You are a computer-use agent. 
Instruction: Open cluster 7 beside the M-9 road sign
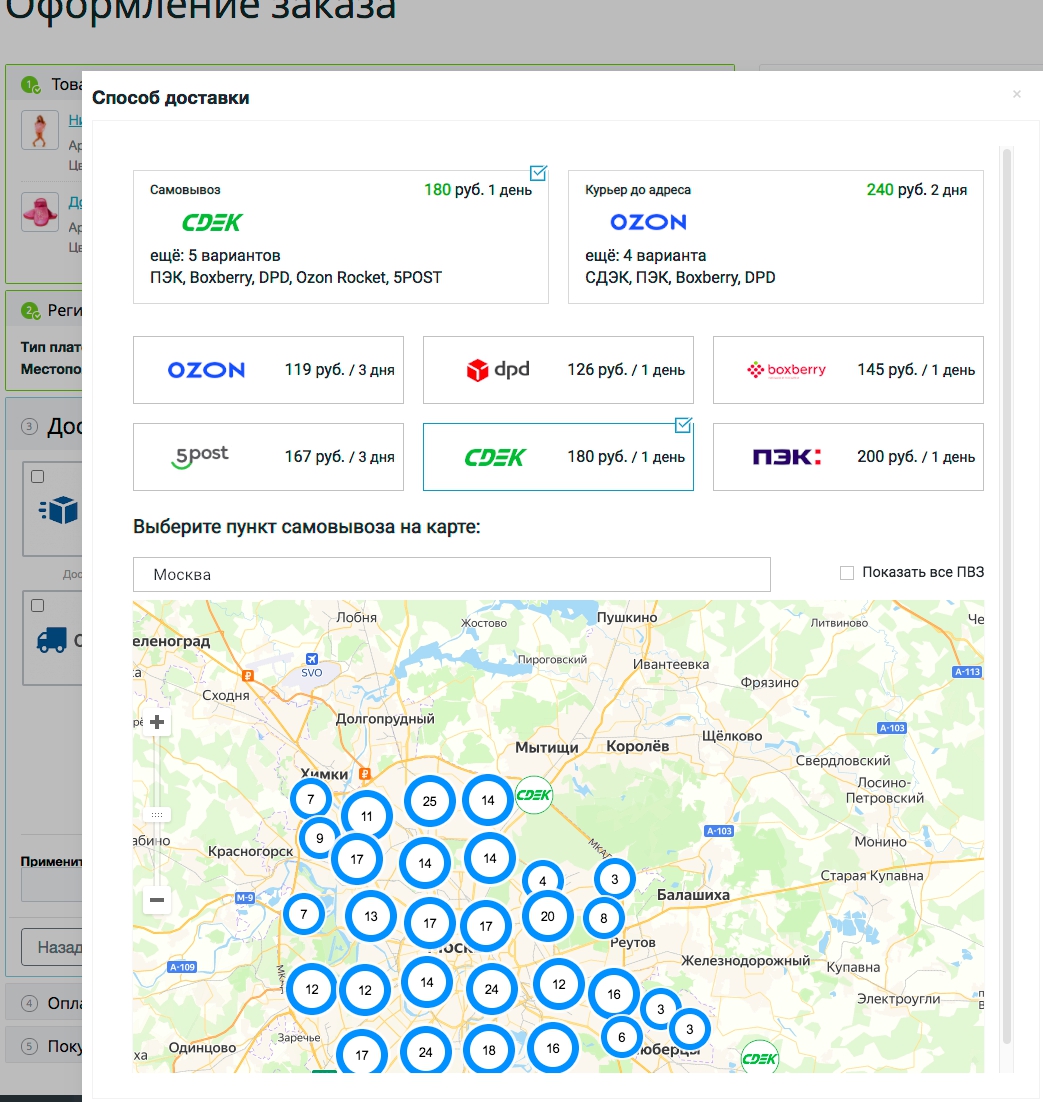(x=304, y=914)
